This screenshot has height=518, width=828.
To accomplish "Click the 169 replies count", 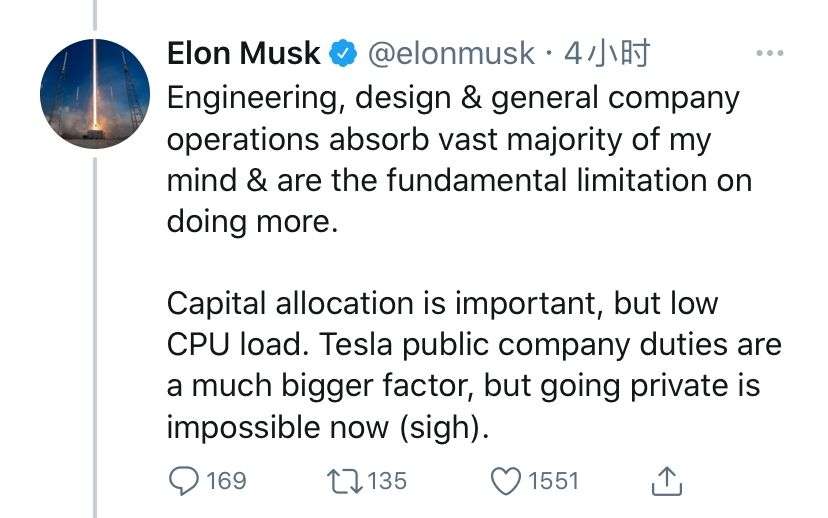I will coord(225,481).
